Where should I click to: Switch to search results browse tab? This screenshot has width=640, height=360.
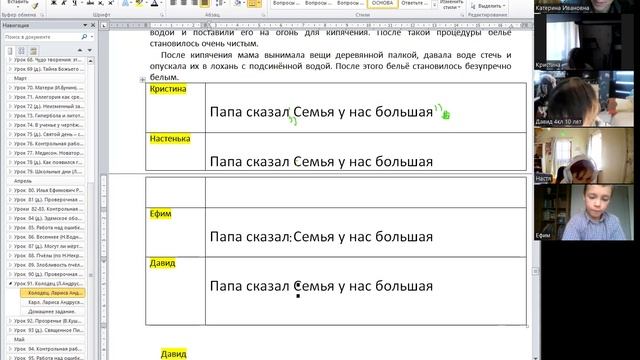[x=33, y=51]
